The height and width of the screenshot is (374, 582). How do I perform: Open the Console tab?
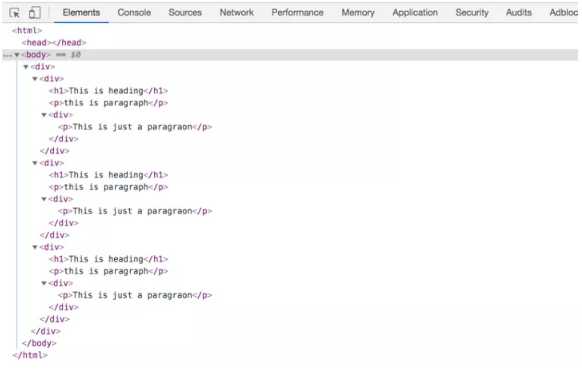(x=134, y=12)
